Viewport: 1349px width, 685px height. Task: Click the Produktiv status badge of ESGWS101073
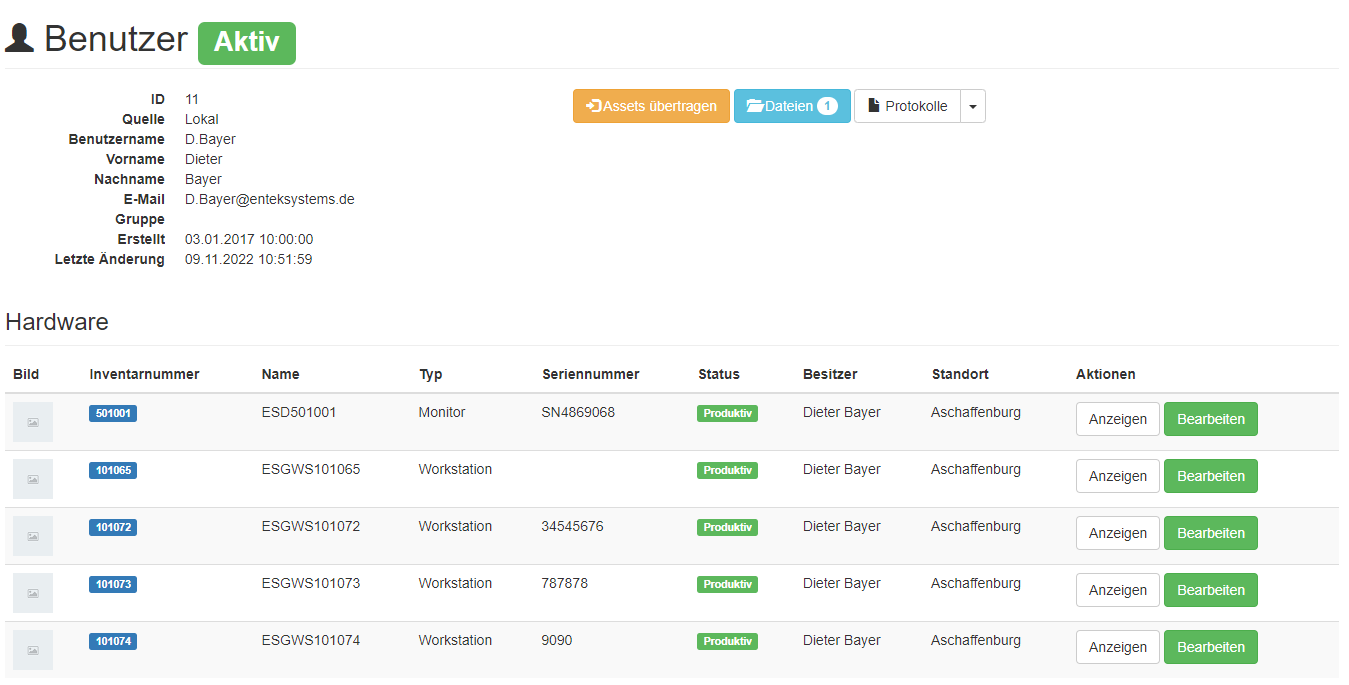click(727, 584)
